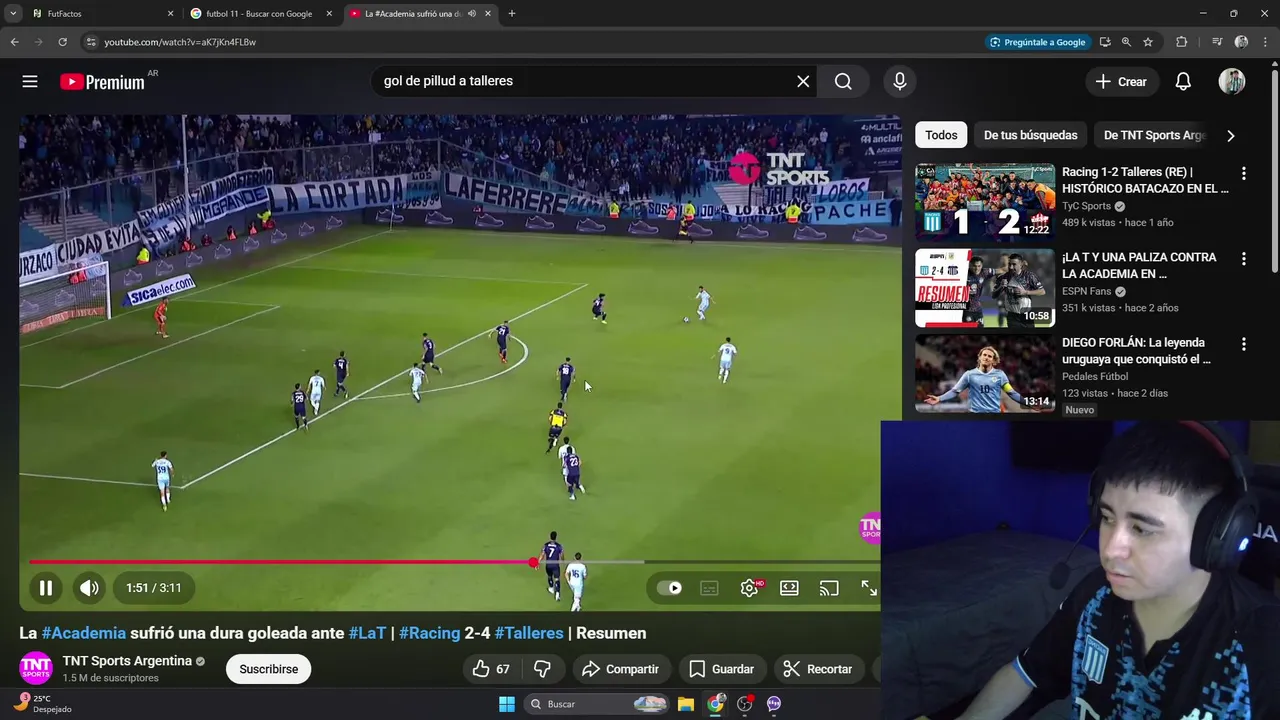The image size is (1280, 720).
Task: Open the YouTube account avatar menu
Action: coord(1232,82)
